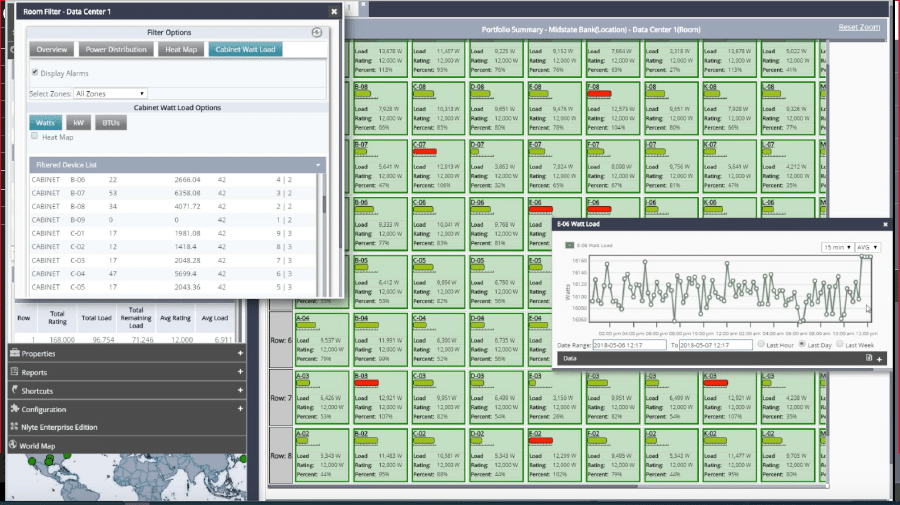Open the 15 min interval dropdown

(835, 247)
